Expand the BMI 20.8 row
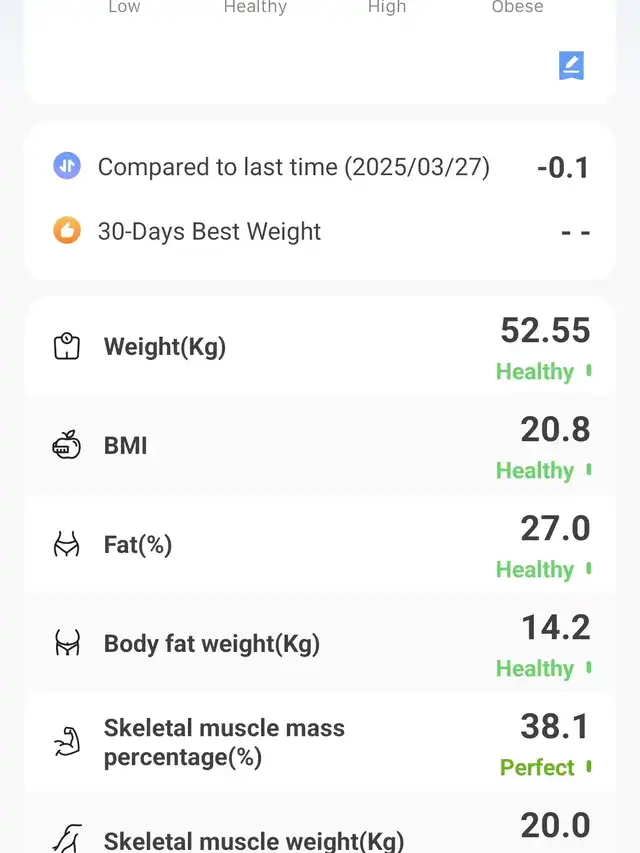640x853 pixels. pyautogui.click(x=320, y=446)
